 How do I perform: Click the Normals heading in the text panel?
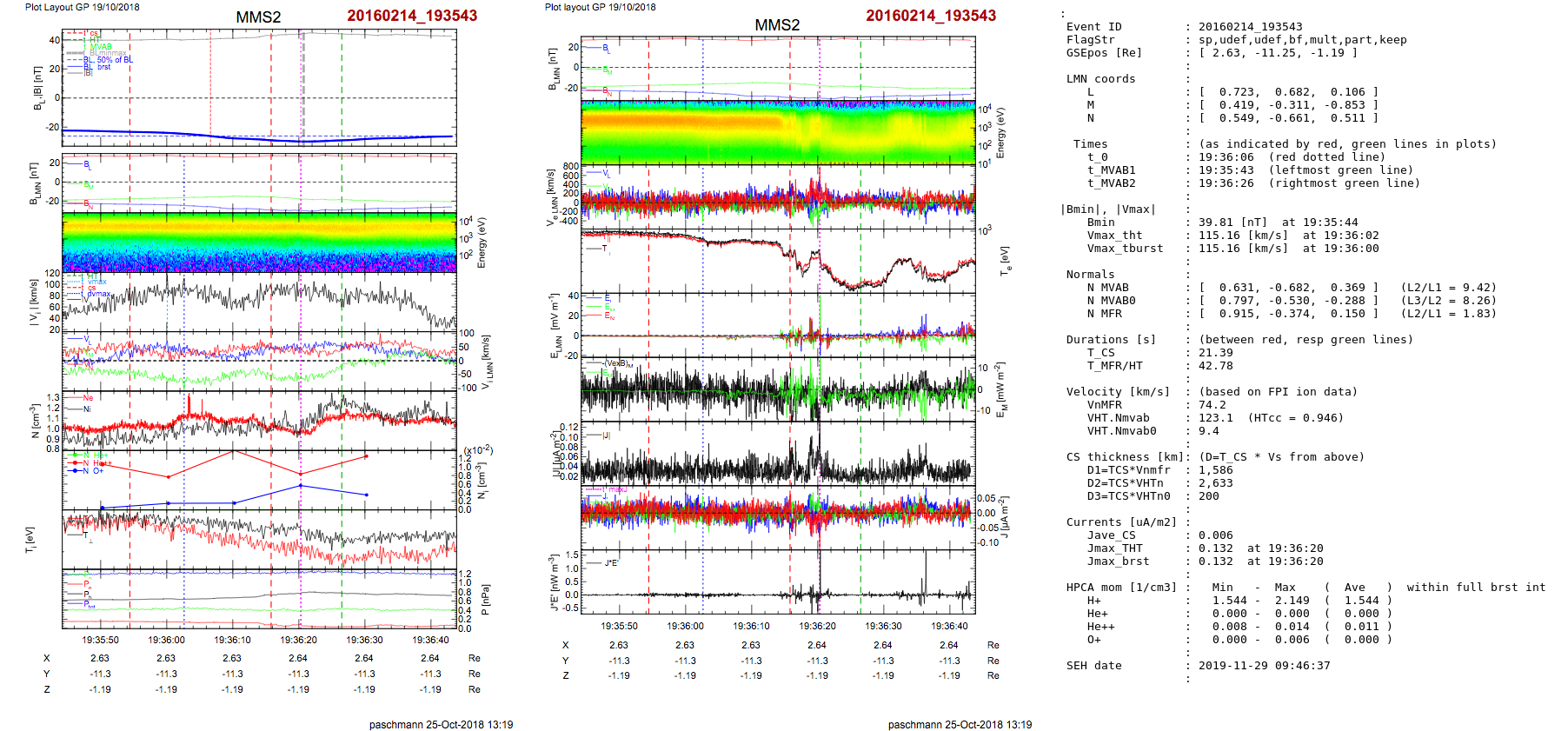pos(1090,275)
